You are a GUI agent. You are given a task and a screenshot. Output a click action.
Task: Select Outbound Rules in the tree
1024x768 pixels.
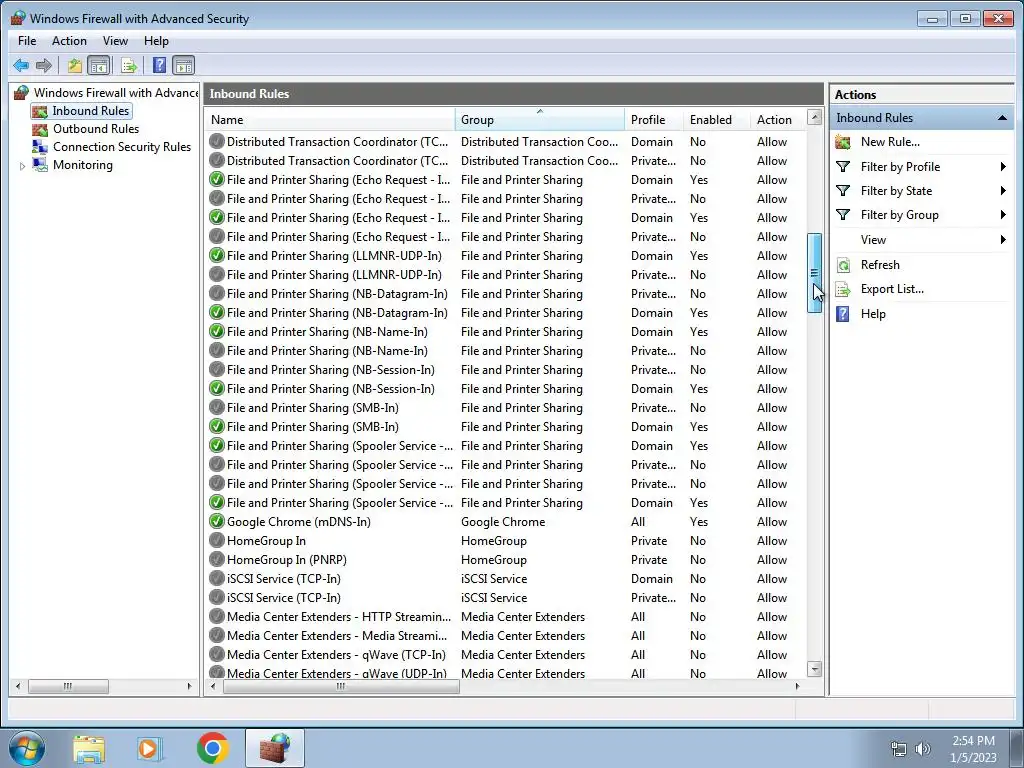tap(96, 129)
